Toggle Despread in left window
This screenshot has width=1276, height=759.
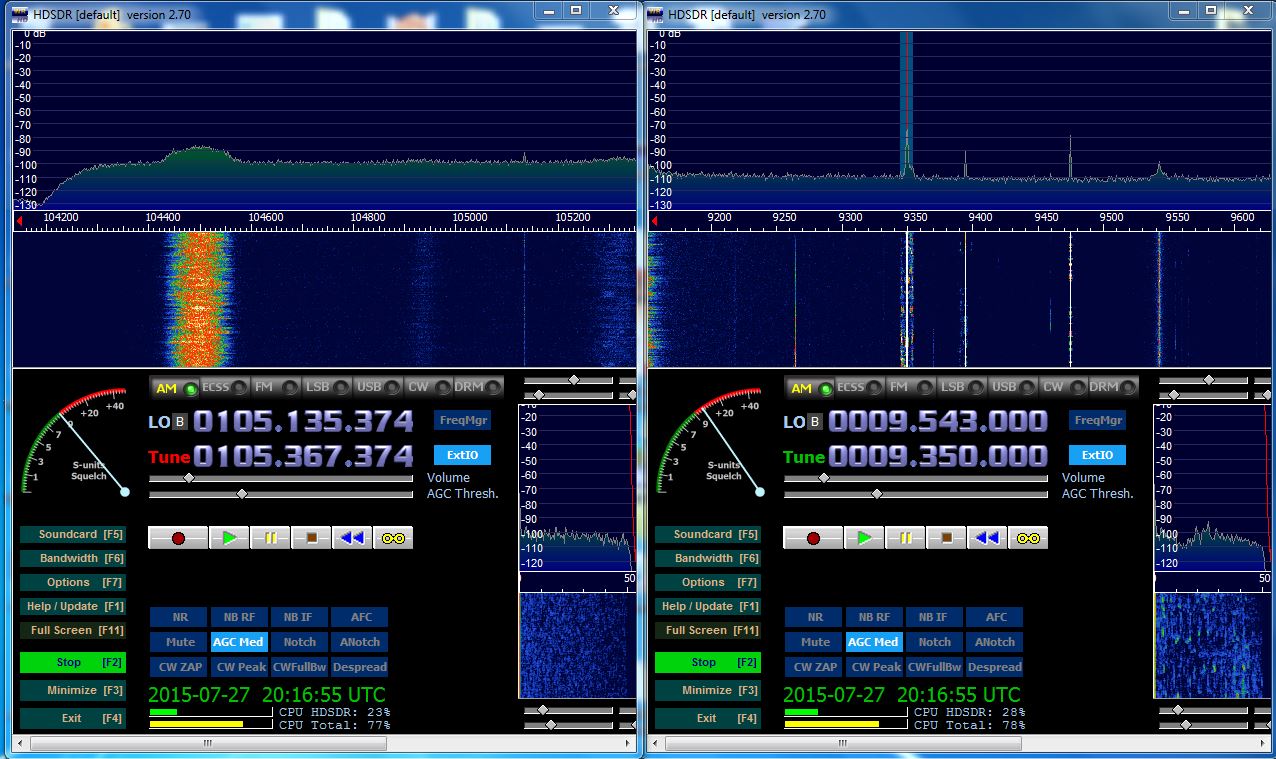tap(359, 667)
